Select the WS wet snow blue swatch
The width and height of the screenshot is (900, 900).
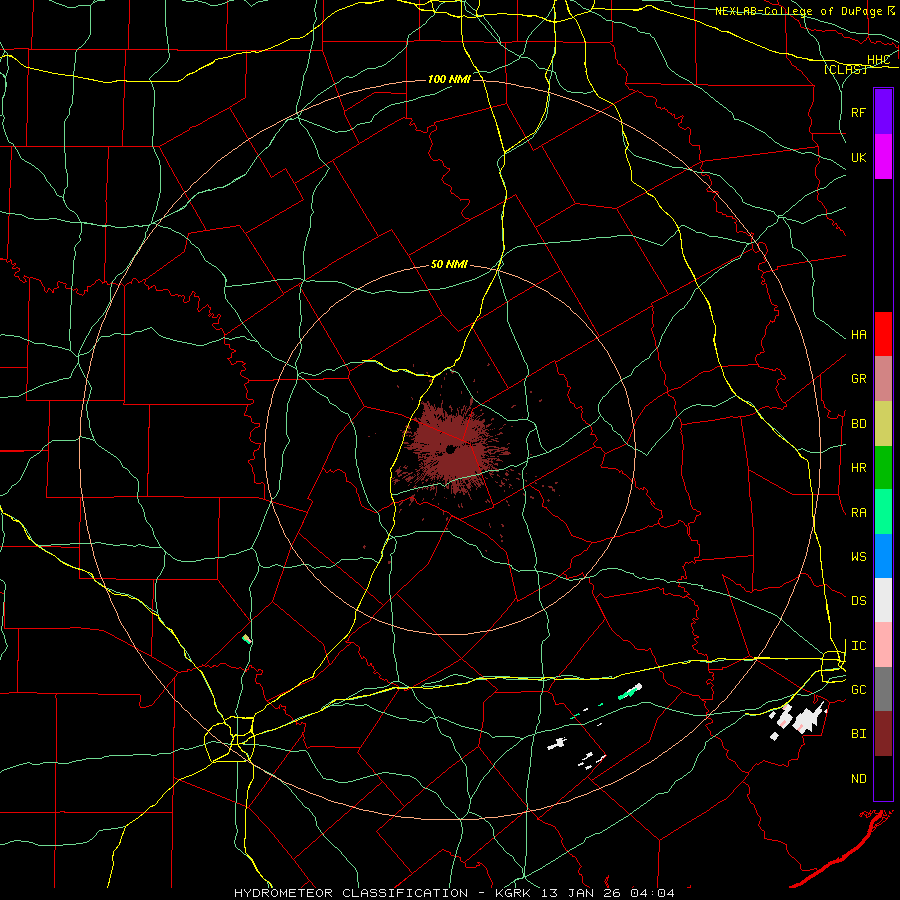[883, 556]
